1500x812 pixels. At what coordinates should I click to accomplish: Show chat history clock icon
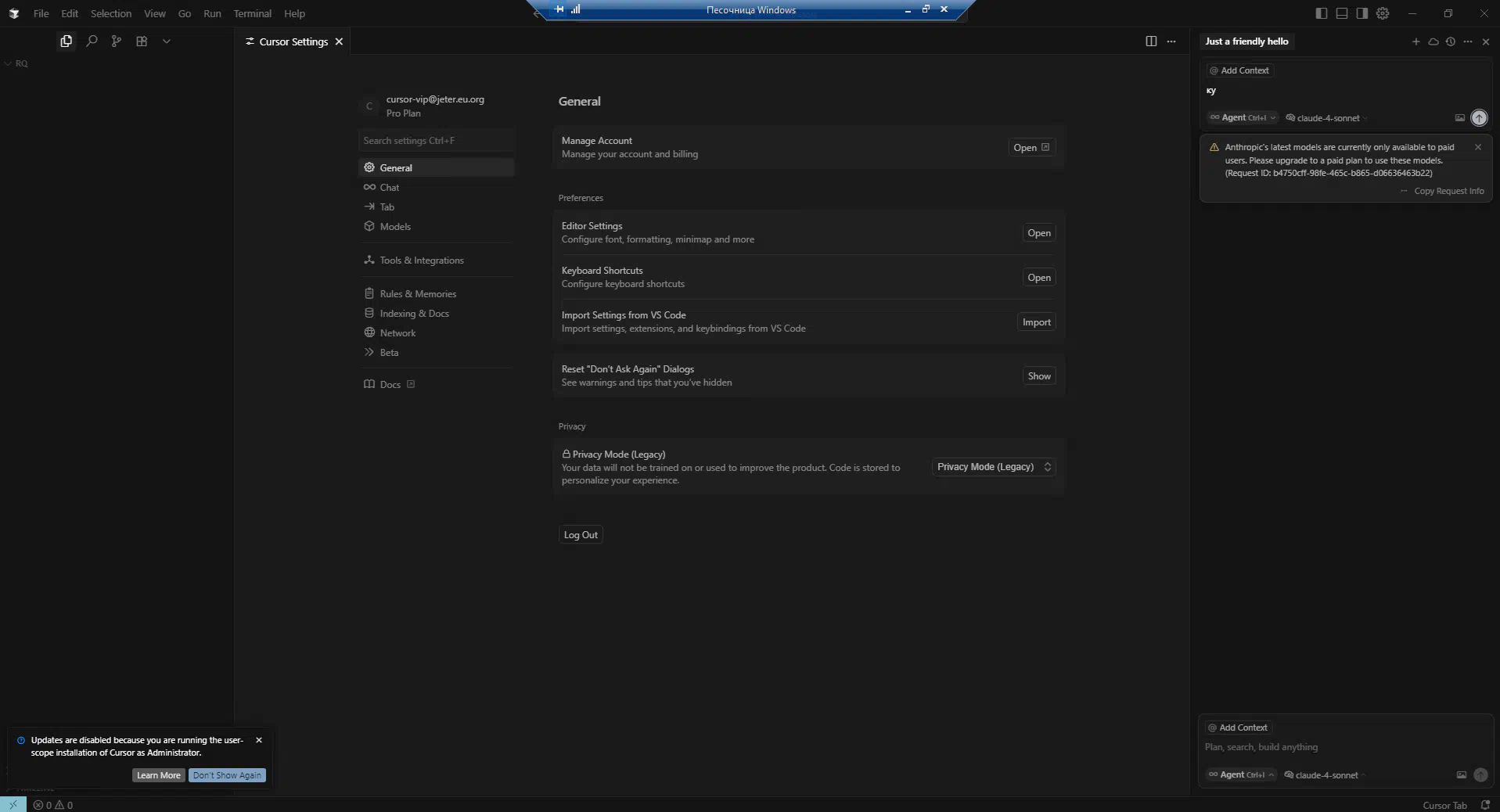[1451, 41]
